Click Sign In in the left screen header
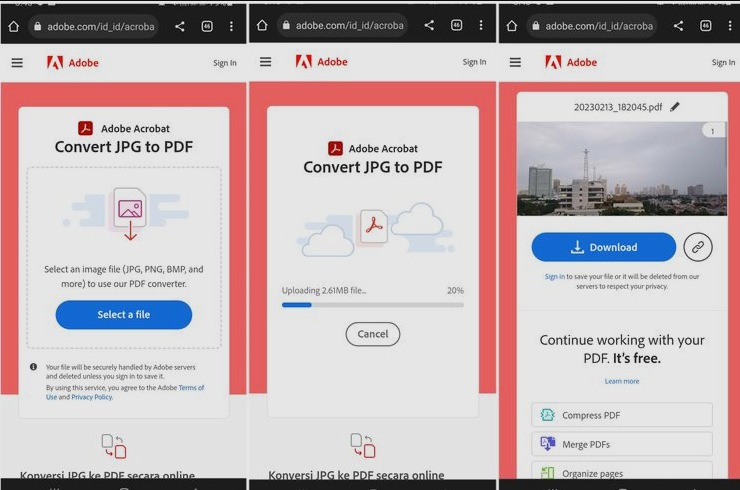The width and height of the screenshot is (740, 490). click(x=225, y=63)
